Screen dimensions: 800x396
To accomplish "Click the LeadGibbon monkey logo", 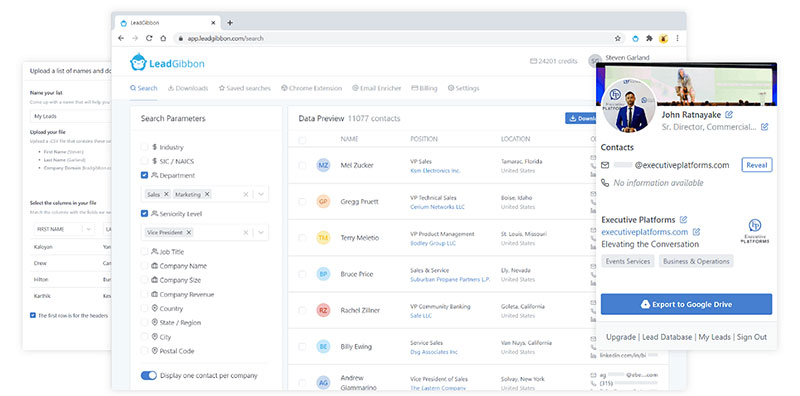I will [138, 62].
